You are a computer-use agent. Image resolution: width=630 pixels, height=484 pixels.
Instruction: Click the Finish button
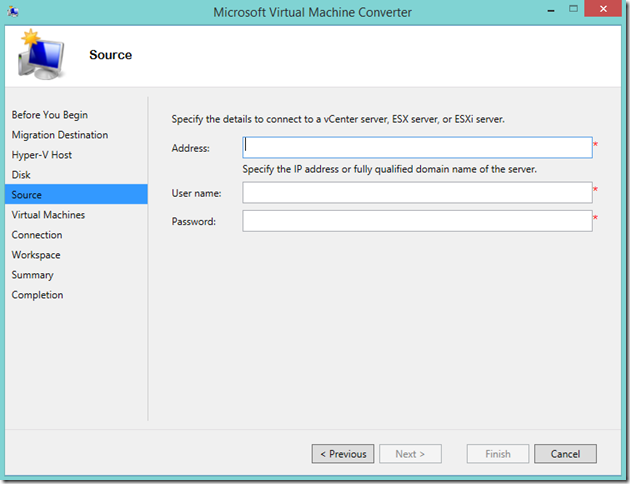(x=498, y=454)
